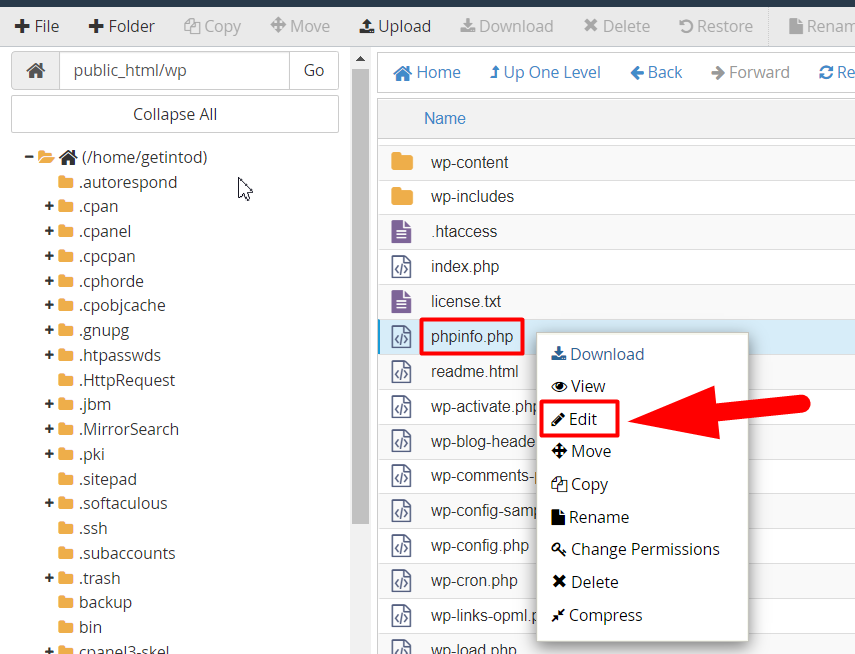The height and width of the screenshot is (654, 855).
Task: Choose Compress from the context menu
Action: [x=597, y=615]
